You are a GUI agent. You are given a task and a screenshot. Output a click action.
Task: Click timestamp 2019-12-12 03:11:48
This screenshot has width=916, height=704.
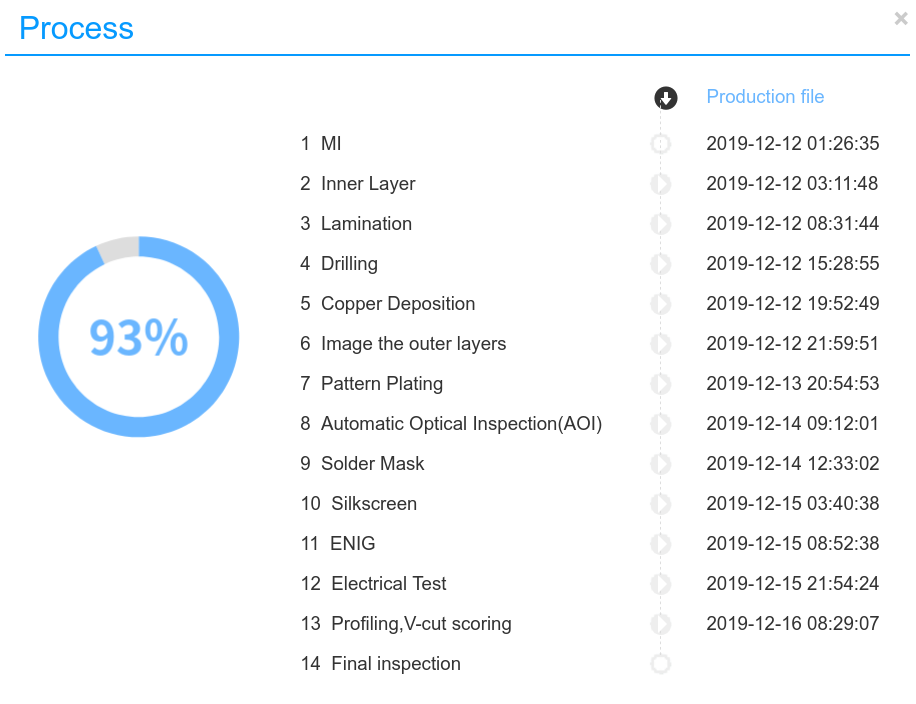(793, 183)
